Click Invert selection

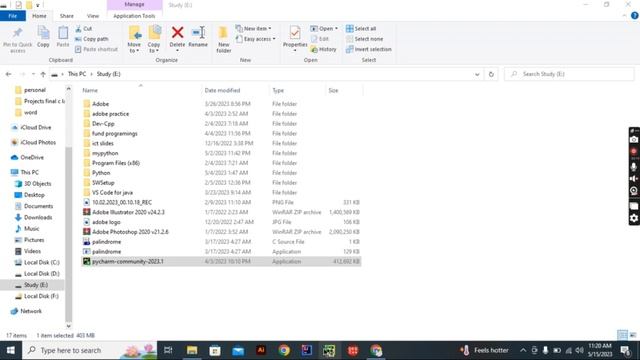369,49
